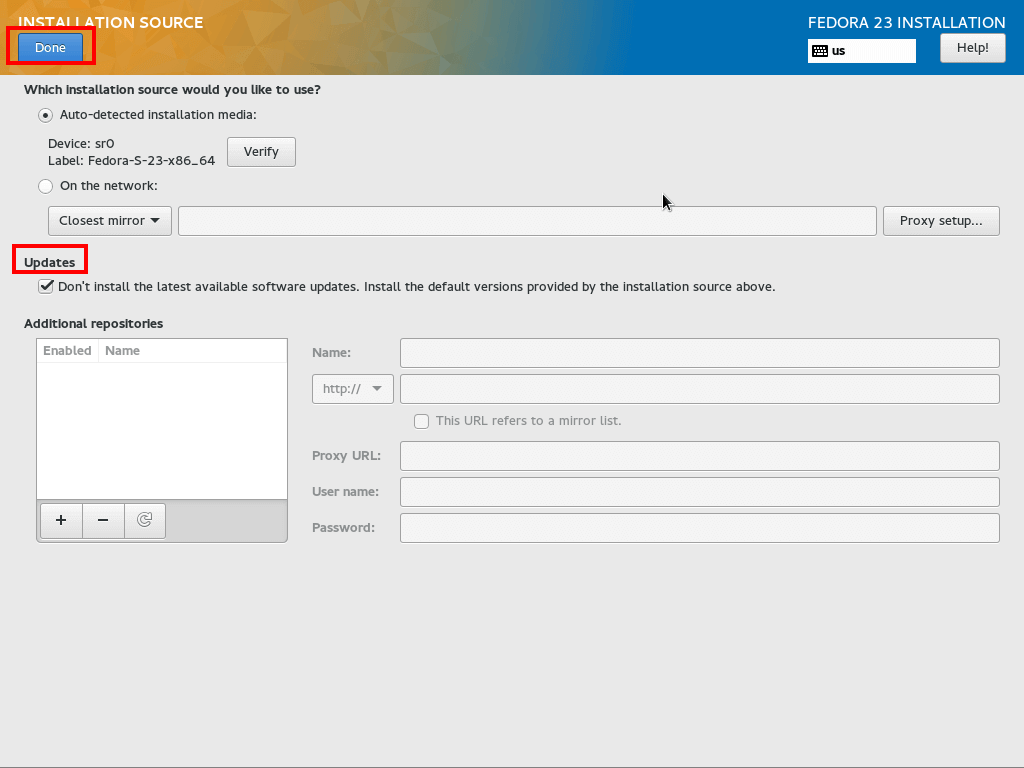Toggle the Don't install latest updates checkbox

coord(46,287)
